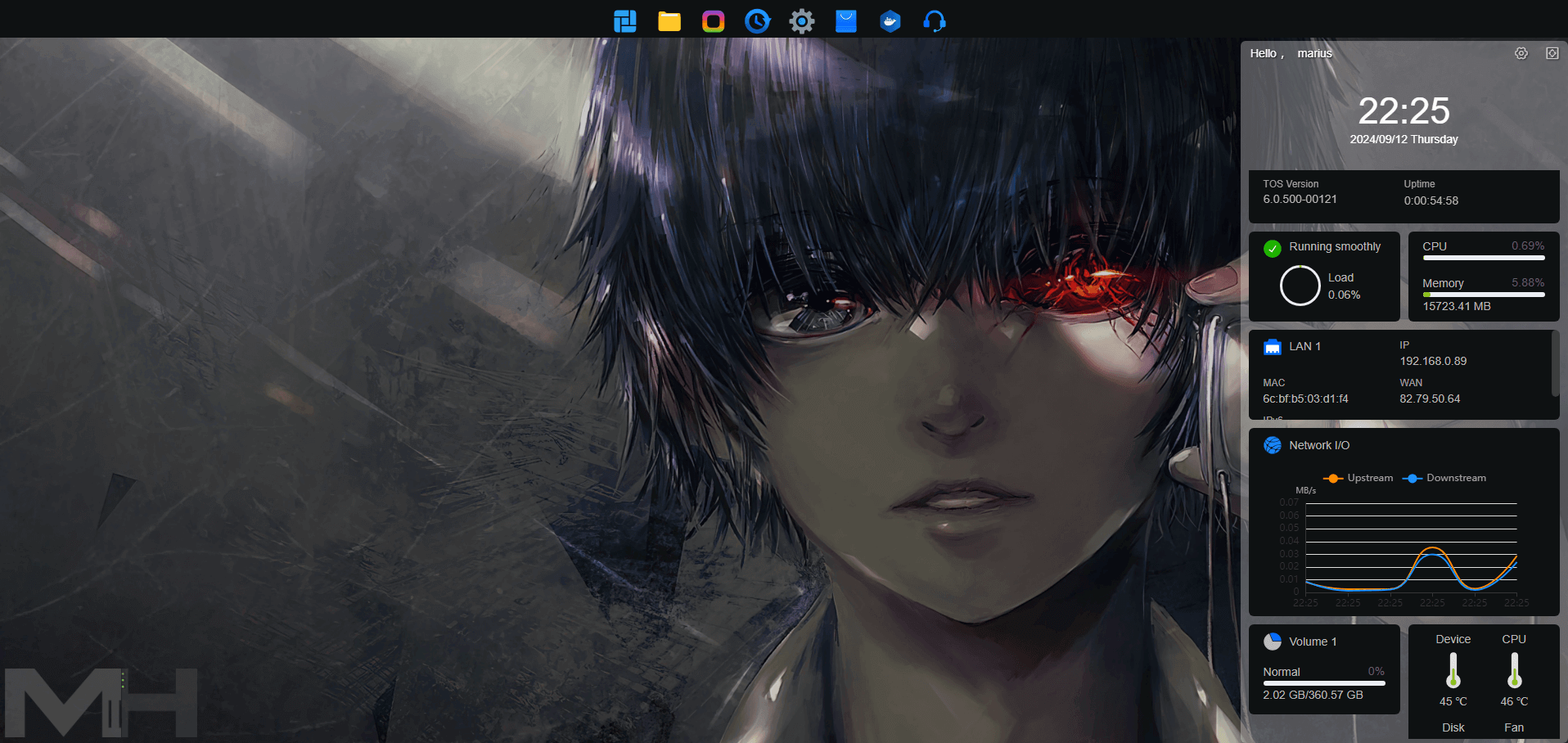Click the Load circular gauge
Image resolution: width=1568 pixels, height=743 pixels.
(x=1300, y=286)
